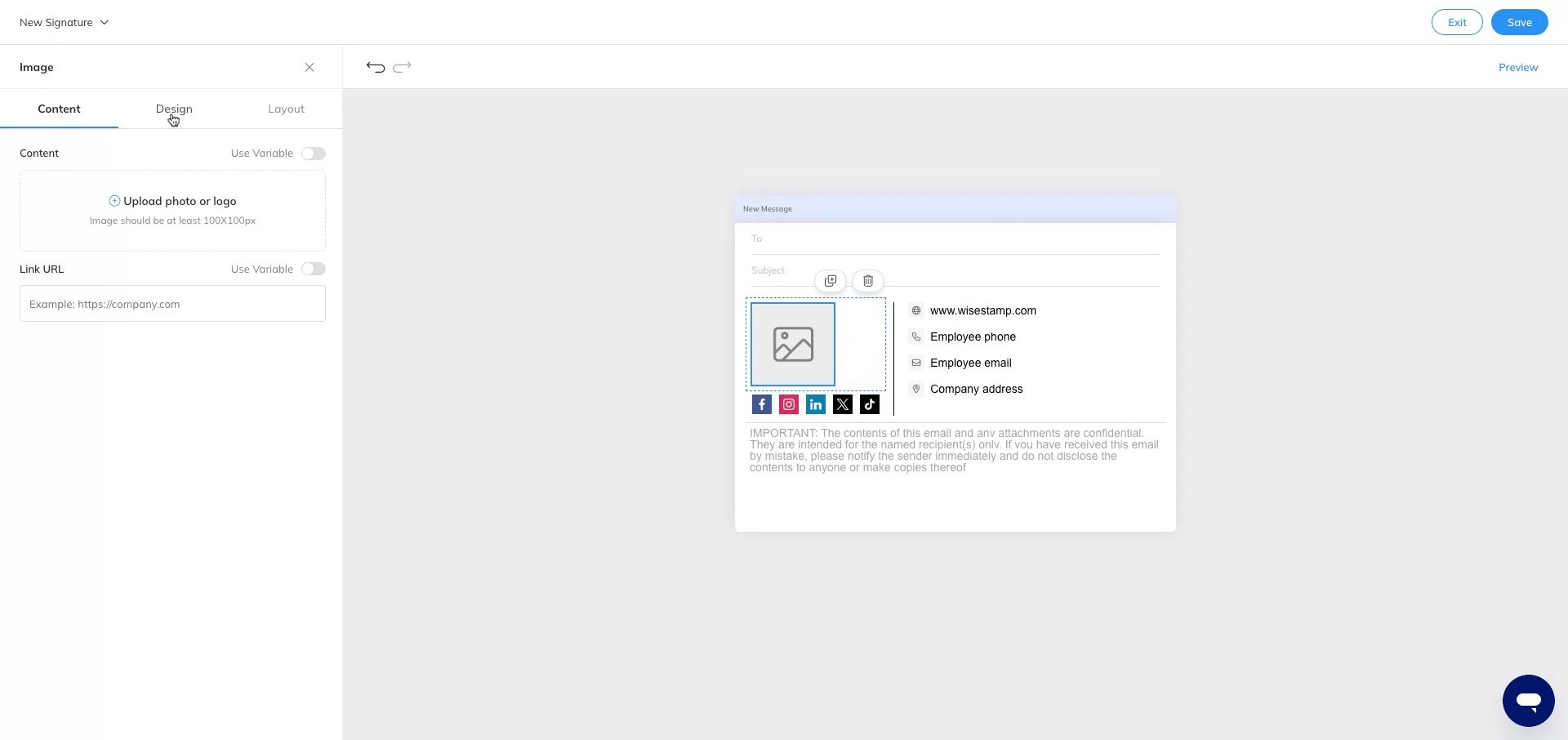Close the Image panel
This screenshot has height=740, width=1568.
(310, 67)
